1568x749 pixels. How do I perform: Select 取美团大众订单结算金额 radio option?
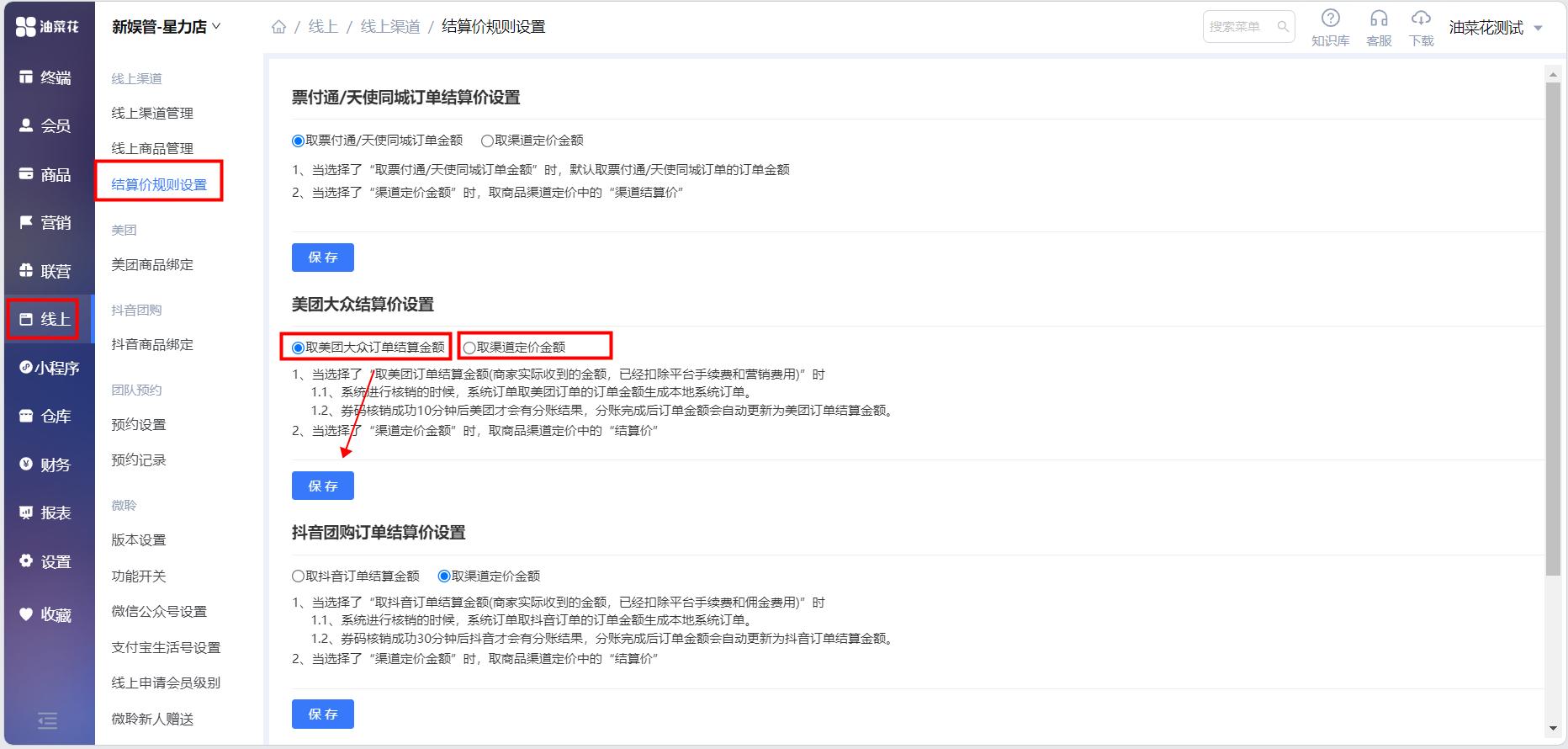pyautogui.click(x=298, y=348)
